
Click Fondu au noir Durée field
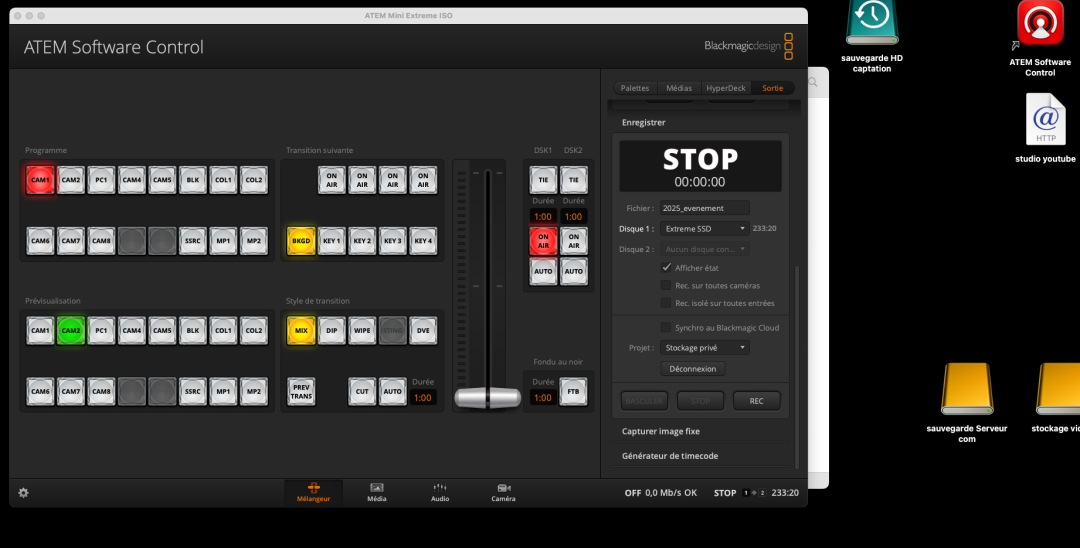[x=543, y=397]
